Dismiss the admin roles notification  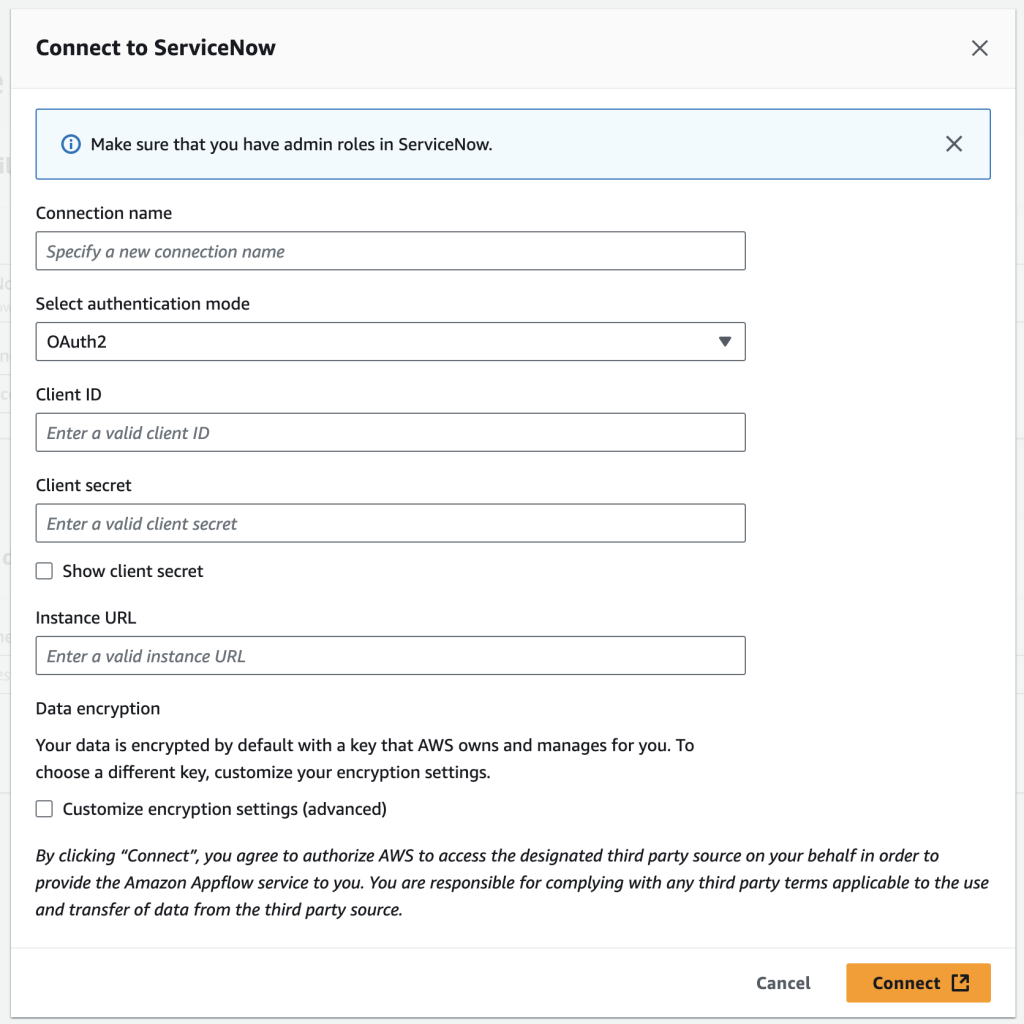click(x=954, y=144)
